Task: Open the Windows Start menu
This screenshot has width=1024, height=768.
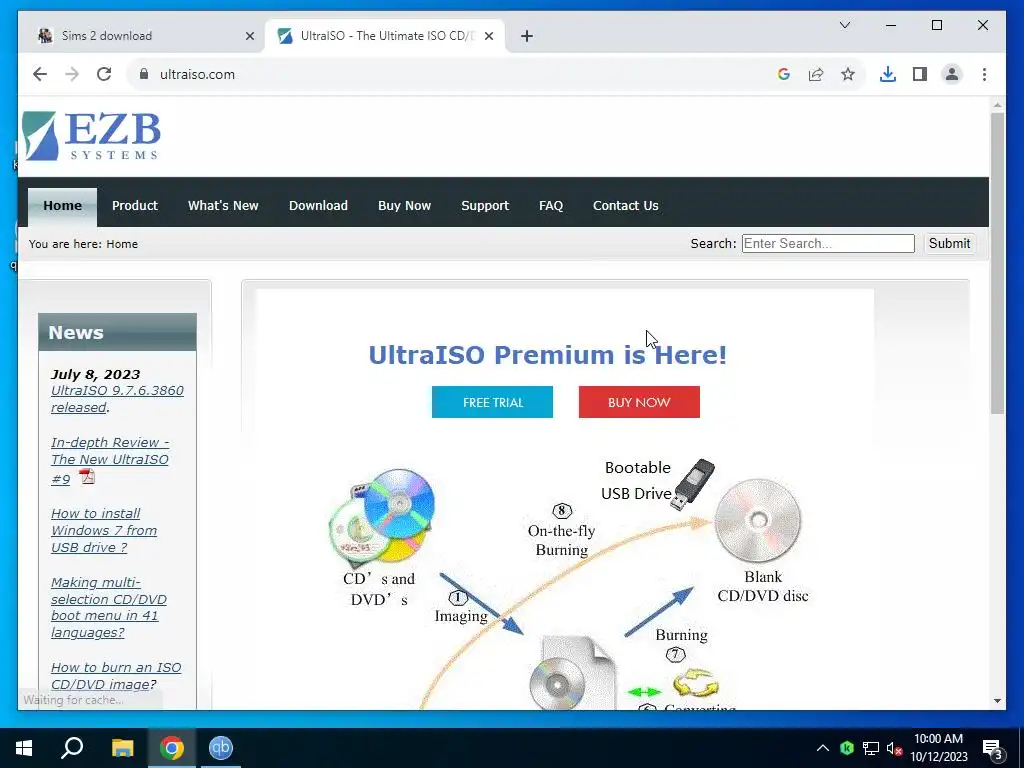Action: [x=24, y=748]
